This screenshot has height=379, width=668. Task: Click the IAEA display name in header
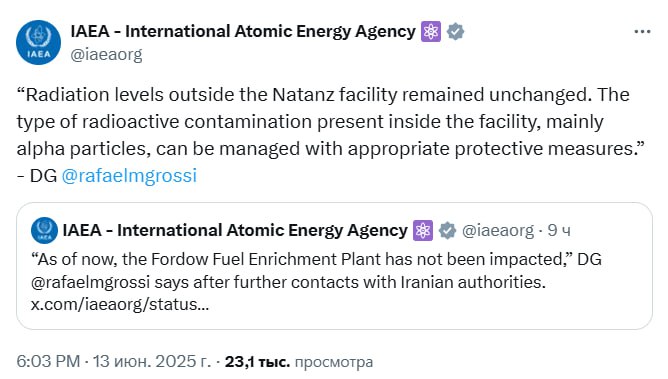pos(243,32)
